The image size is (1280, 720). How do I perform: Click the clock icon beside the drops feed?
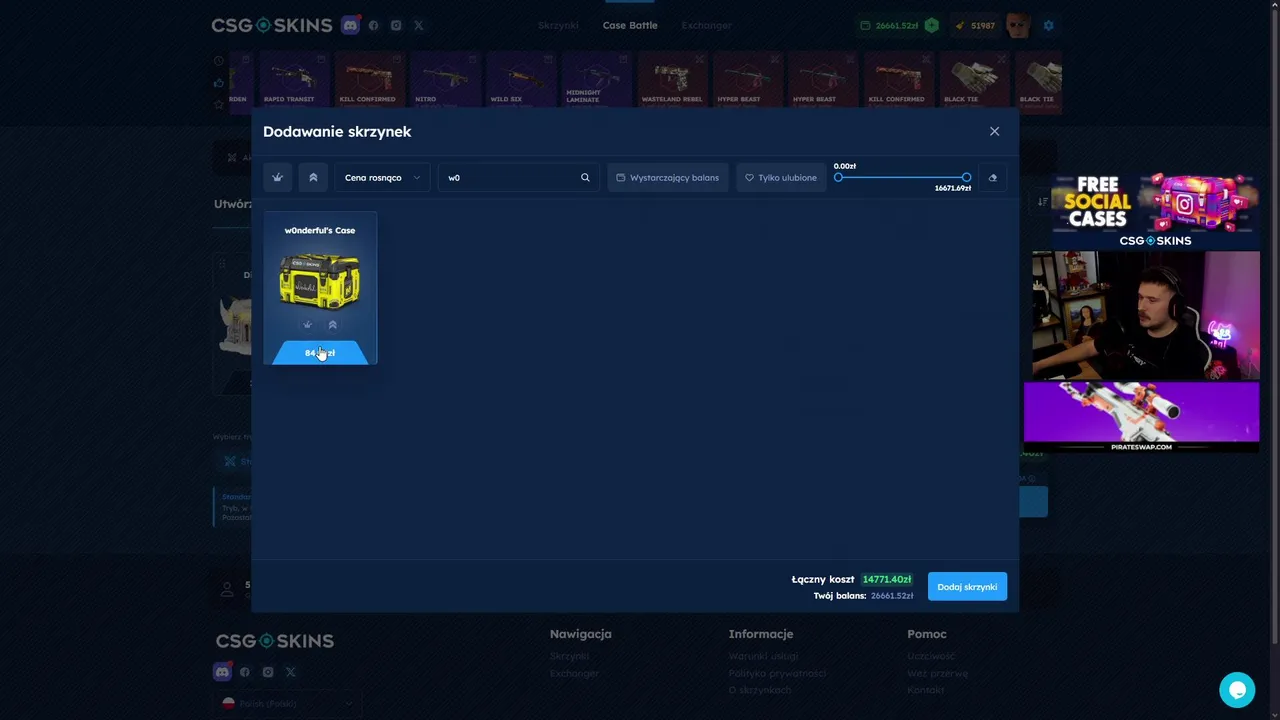[219, 61]
